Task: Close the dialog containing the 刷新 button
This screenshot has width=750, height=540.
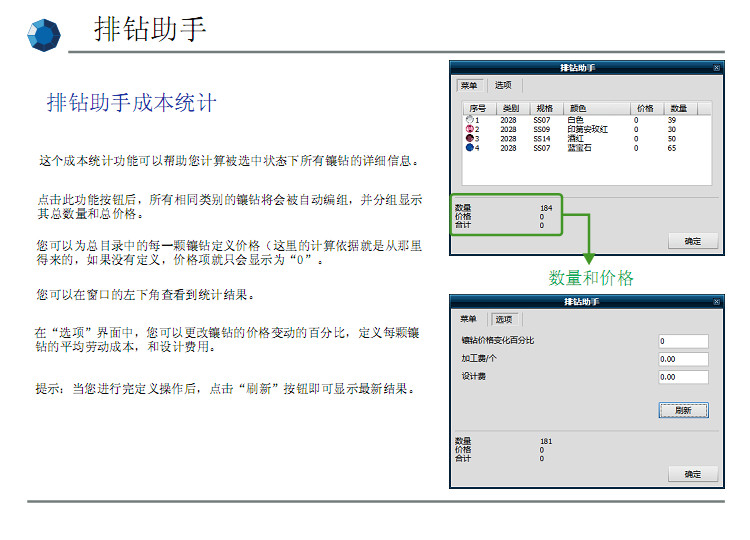Action: click(x=716, y=302)
